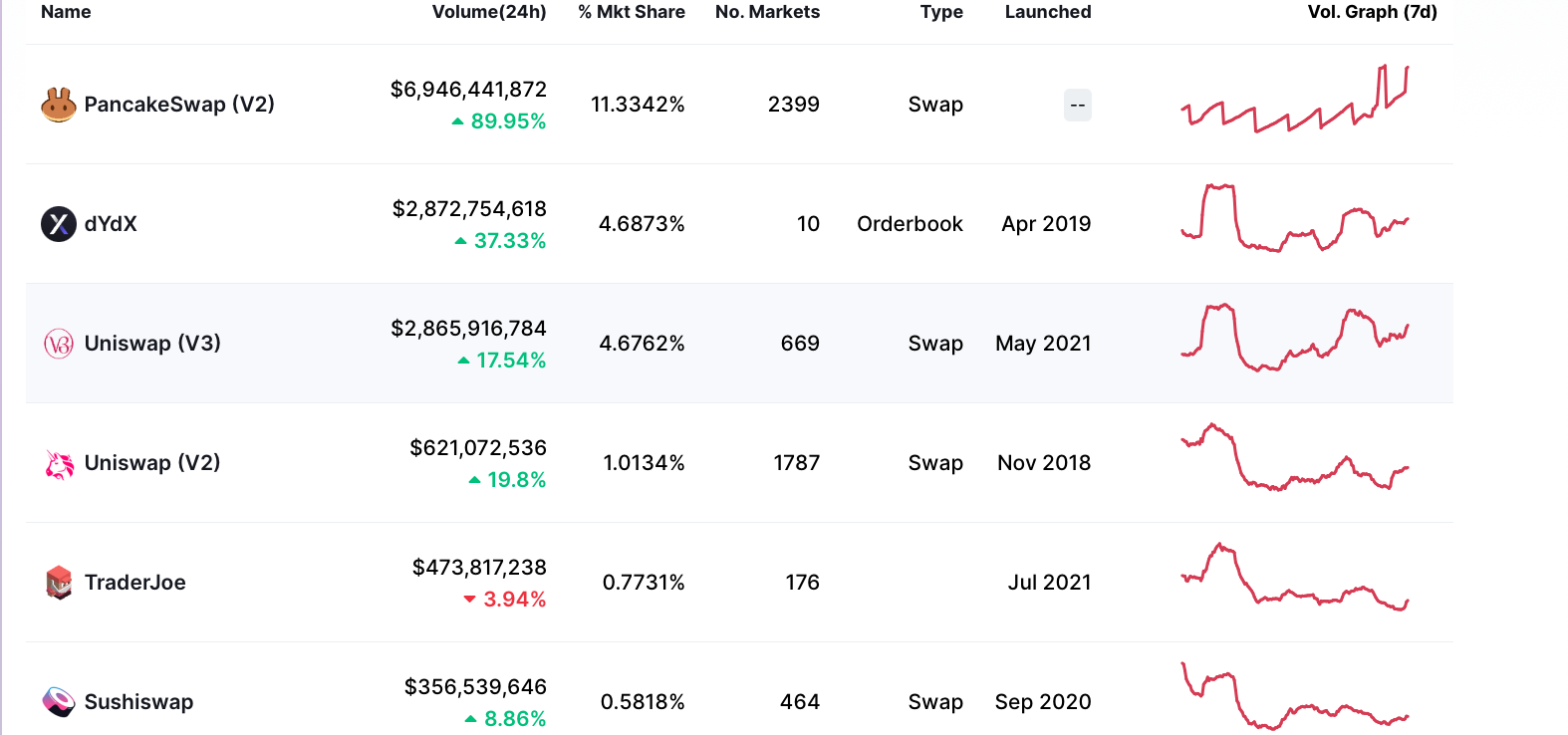Screen dimensions: 1568x735
Task: Click market share 1.0134%
Action: point(644,463)
